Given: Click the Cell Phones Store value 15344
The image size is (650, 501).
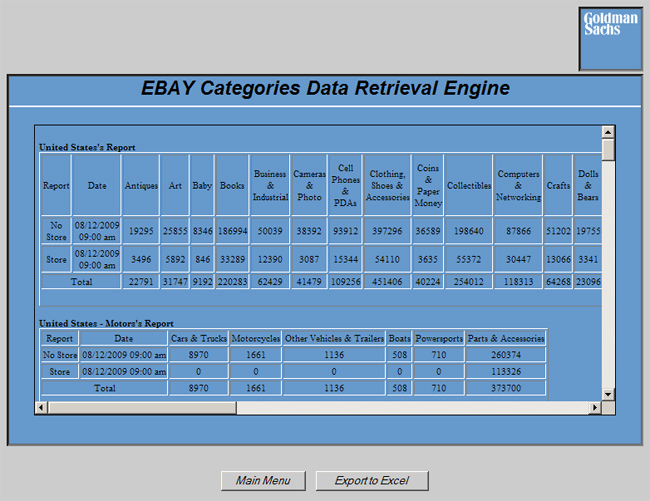Looking at the screenshot, I should [345, 259].
